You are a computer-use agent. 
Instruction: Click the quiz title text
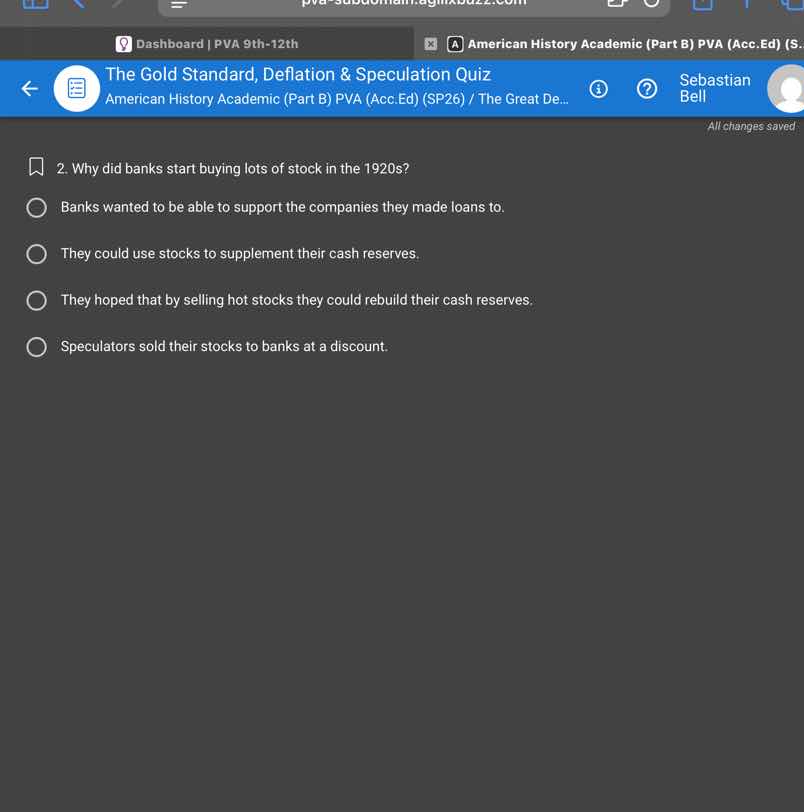click(x=298, y=75)
